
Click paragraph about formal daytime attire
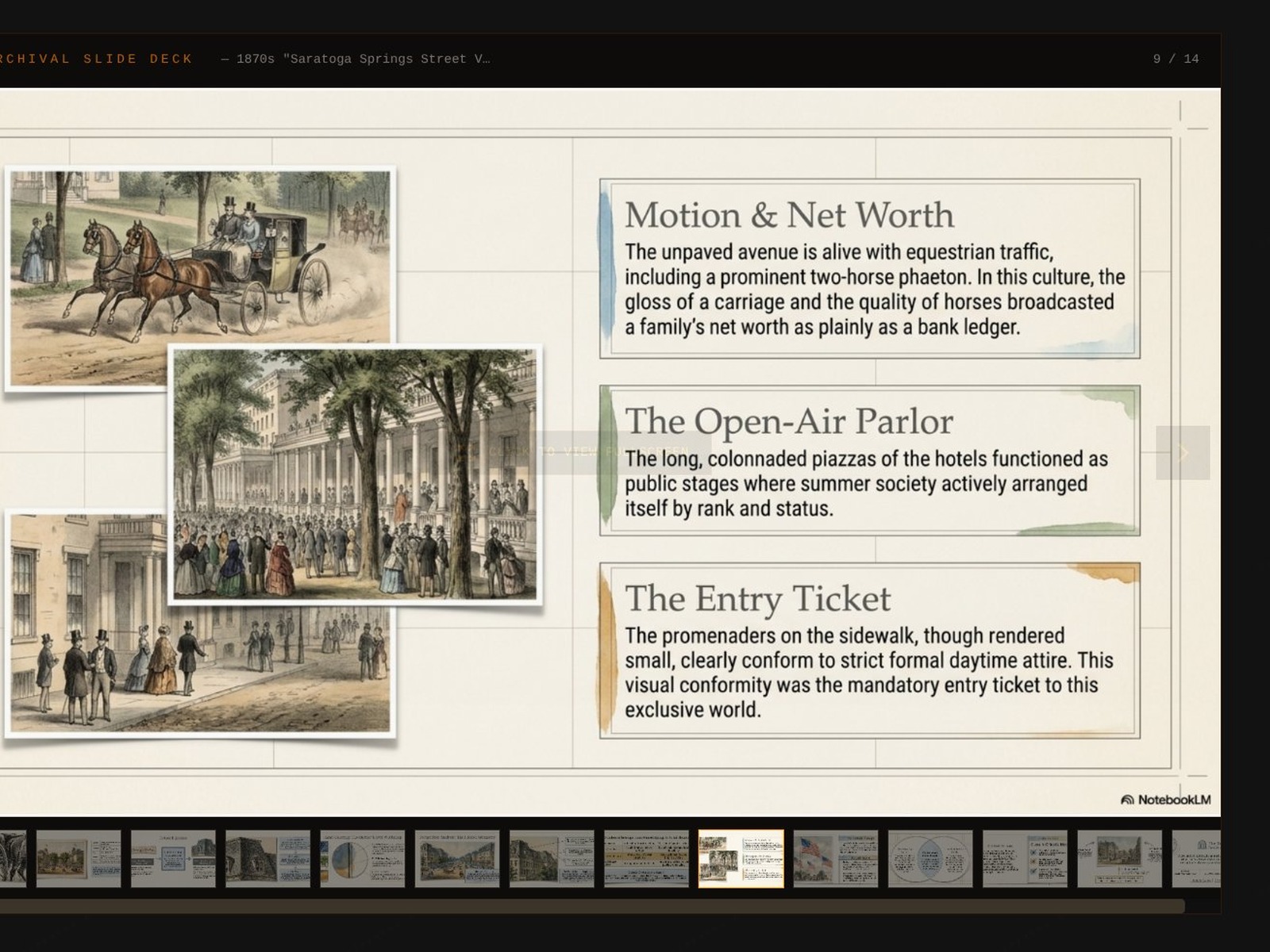click(x=868, y=673)
